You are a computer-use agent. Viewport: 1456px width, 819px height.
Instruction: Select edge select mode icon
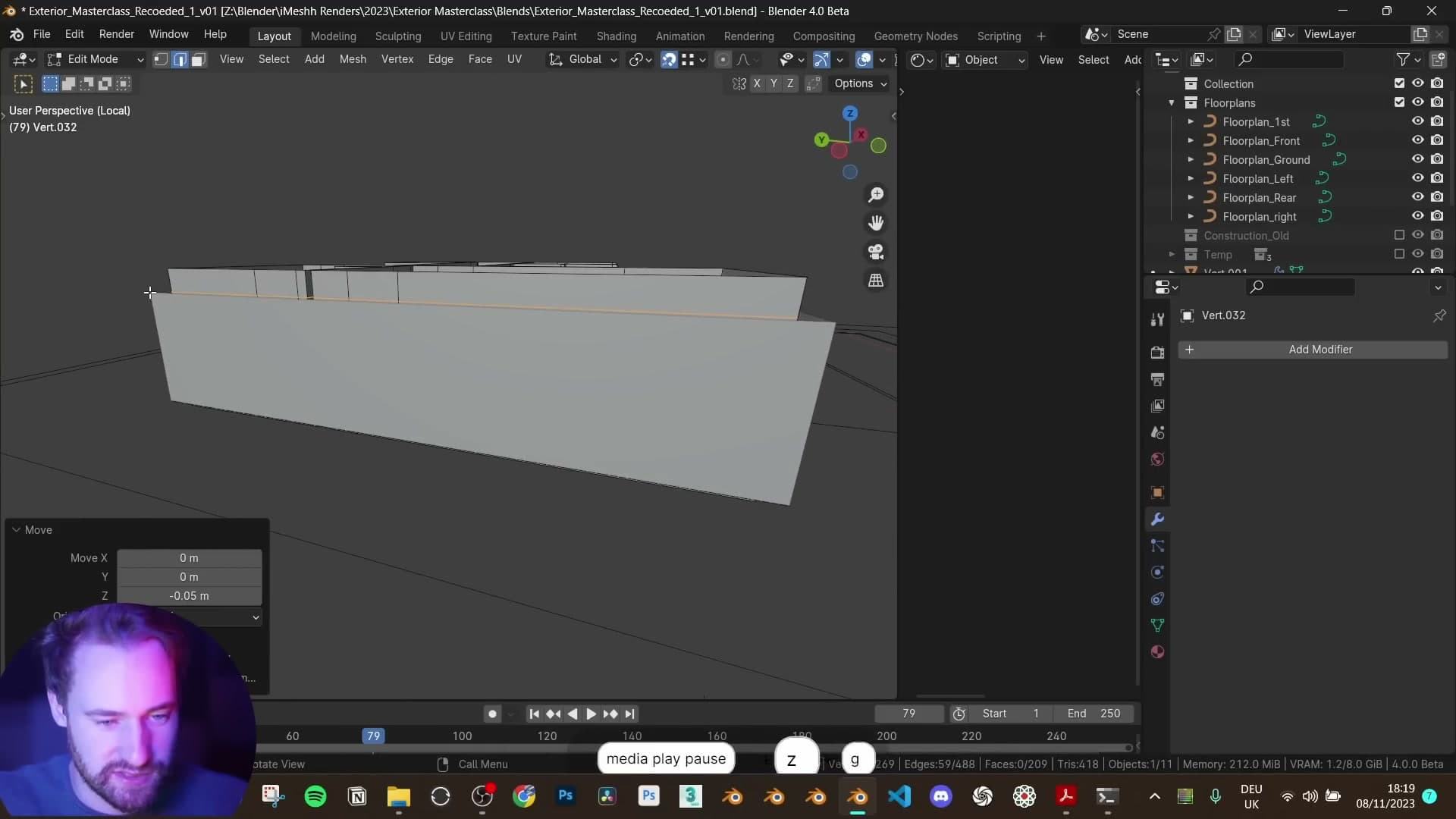(x=180, y=60)
